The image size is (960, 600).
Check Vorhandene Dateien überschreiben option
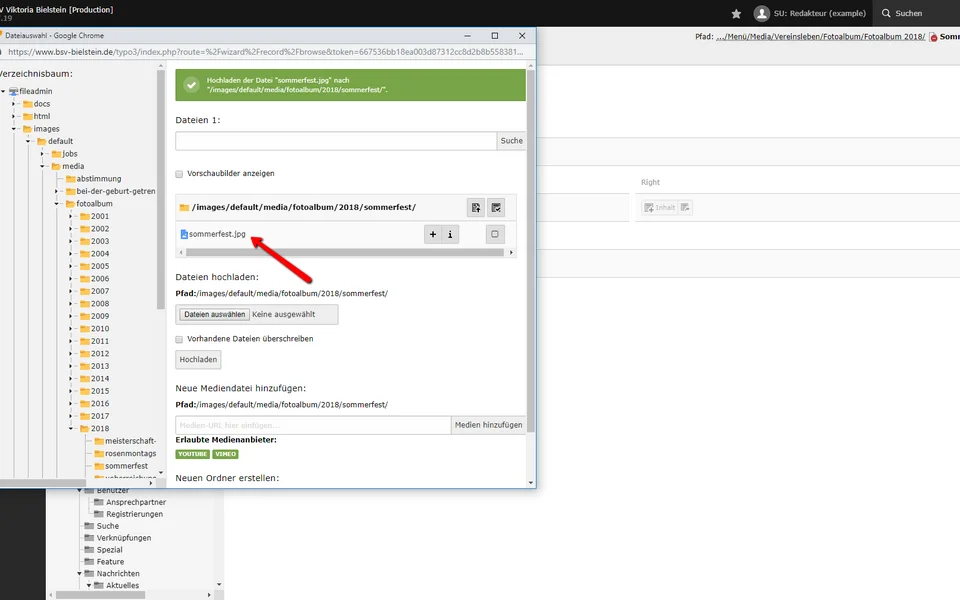180,339
